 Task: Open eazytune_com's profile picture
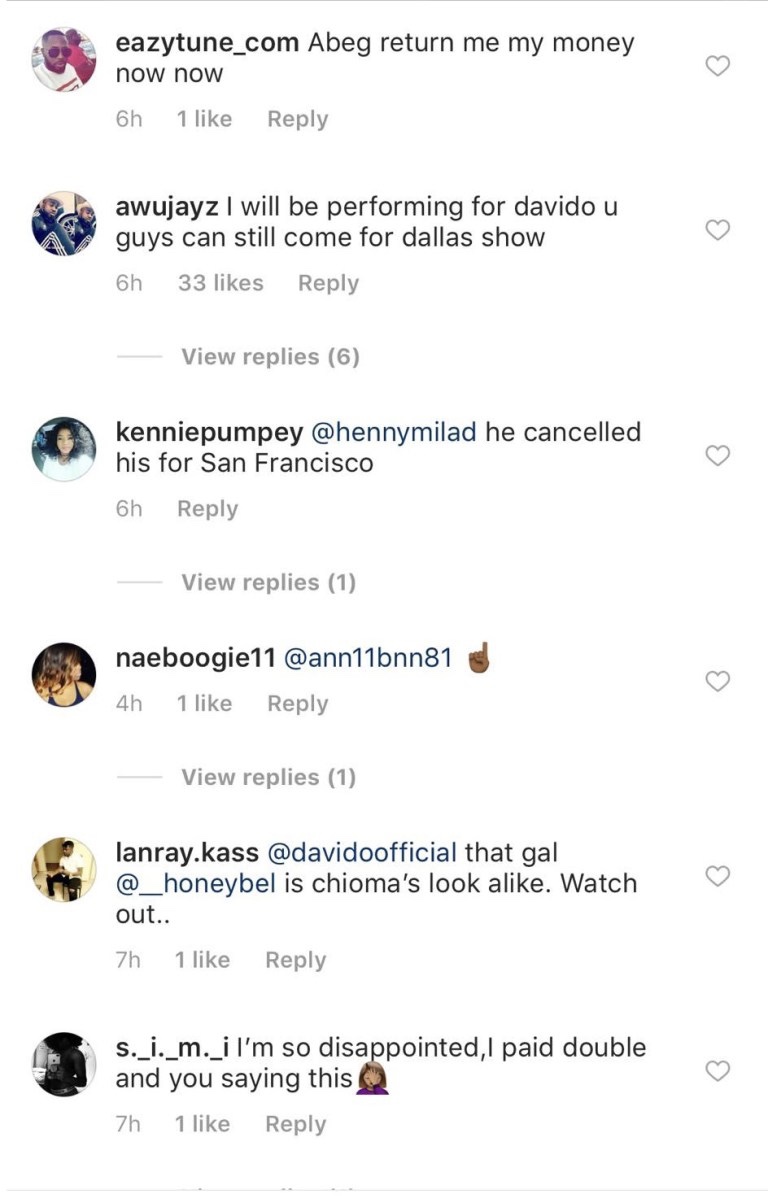(x=64, y=59)
